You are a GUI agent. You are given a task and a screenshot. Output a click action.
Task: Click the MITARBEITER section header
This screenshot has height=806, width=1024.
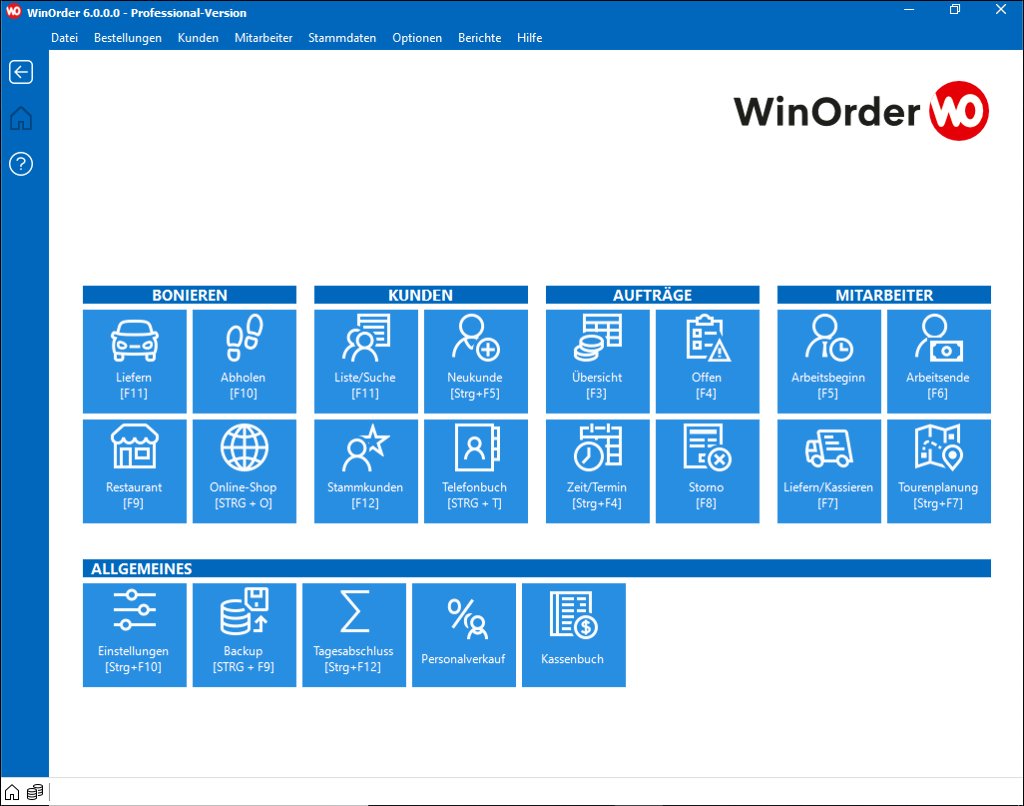tap(884, 295)
